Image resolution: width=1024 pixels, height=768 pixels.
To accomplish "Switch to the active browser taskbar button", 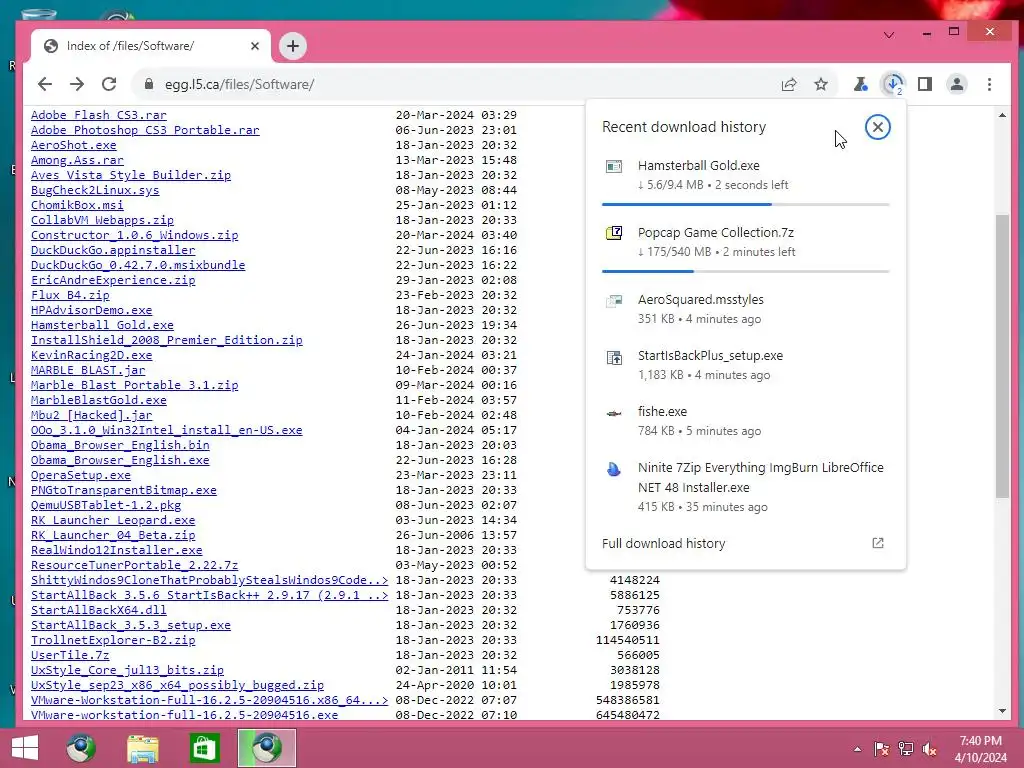I will [x=266, y=748].
